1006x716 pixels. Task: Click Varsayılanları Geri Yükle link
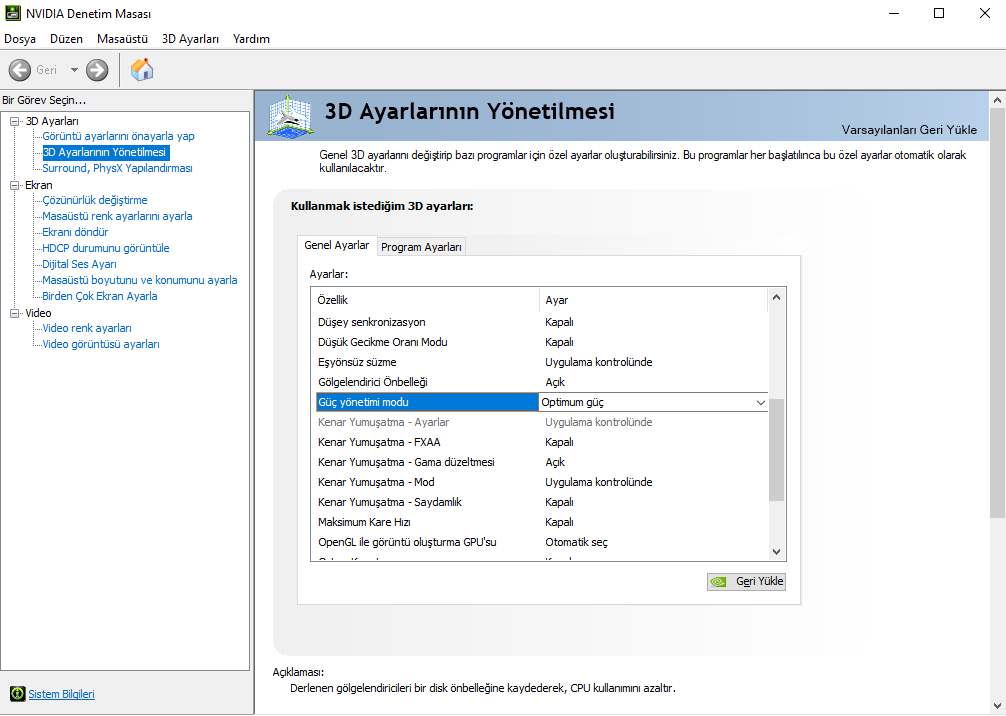click(909, 130)
